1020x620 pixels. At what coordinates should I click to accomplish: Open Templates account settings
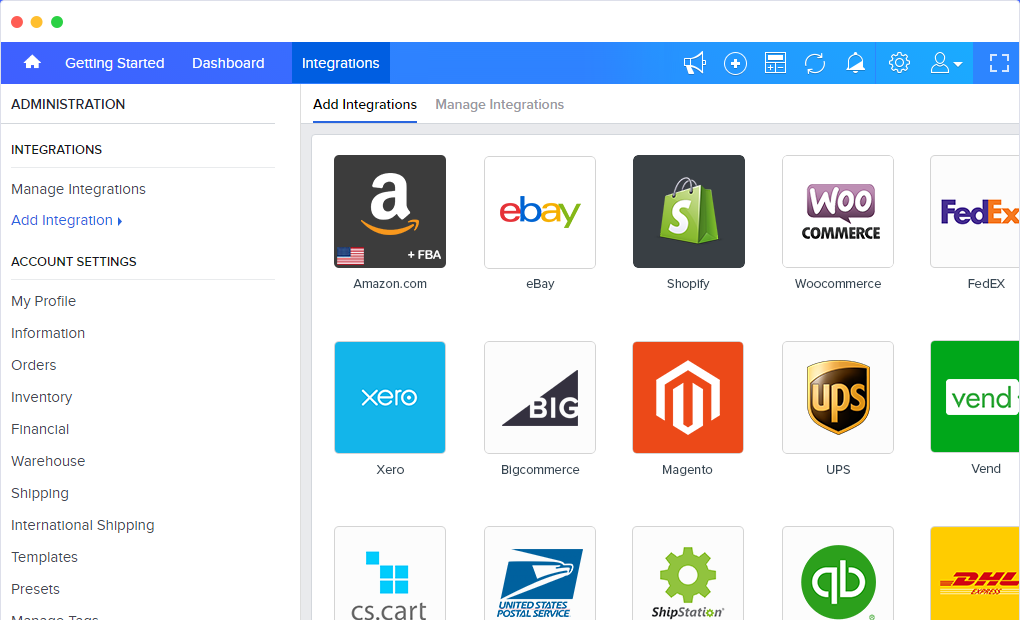(x=44, y=557)
